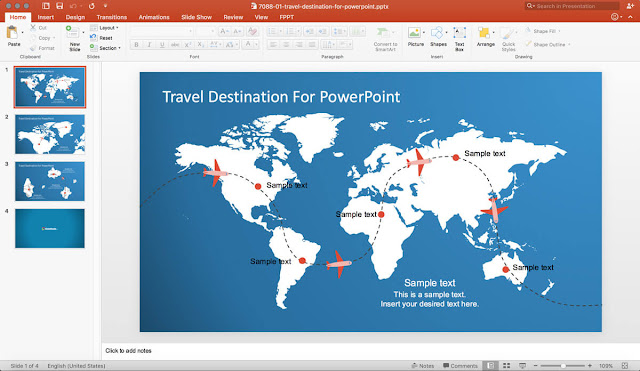640x371 pixels.
Task: Open the Shape Fill dropdown
Action: coord(543,31)
